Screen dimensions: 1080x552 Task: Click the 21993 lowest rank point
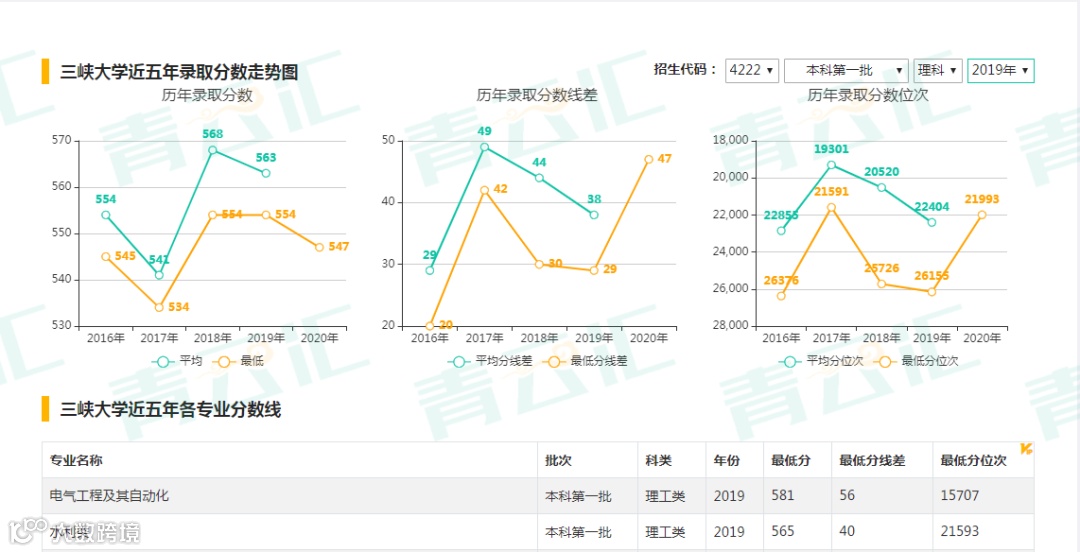click(x=982, y=215)
